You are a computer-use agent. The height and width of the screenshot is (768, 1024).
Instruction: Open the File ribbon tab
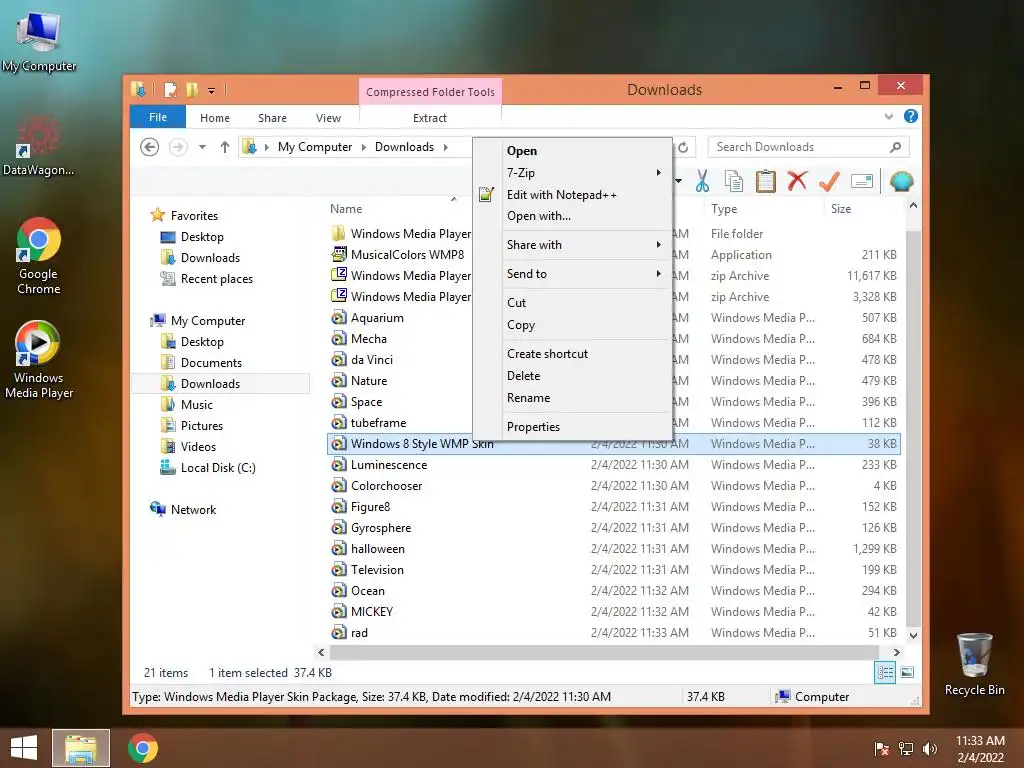click(x=158, y=117)
